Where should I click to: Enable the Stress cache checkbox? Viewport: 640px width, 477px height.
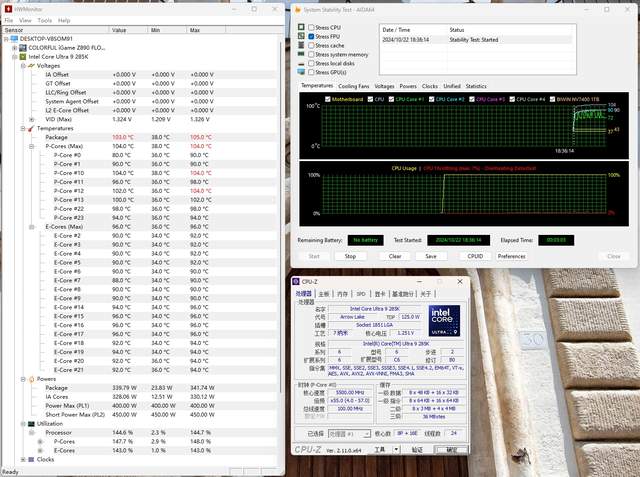pos(311,45)
